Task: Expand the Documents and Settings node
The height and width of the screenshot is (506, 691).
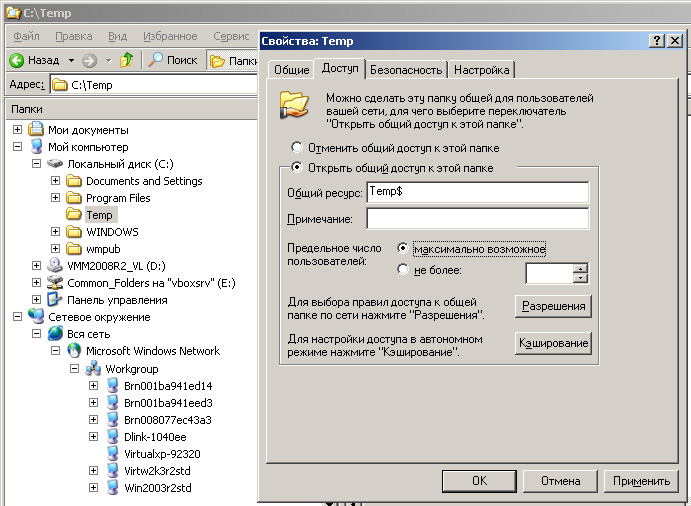Action: (55, 181)
